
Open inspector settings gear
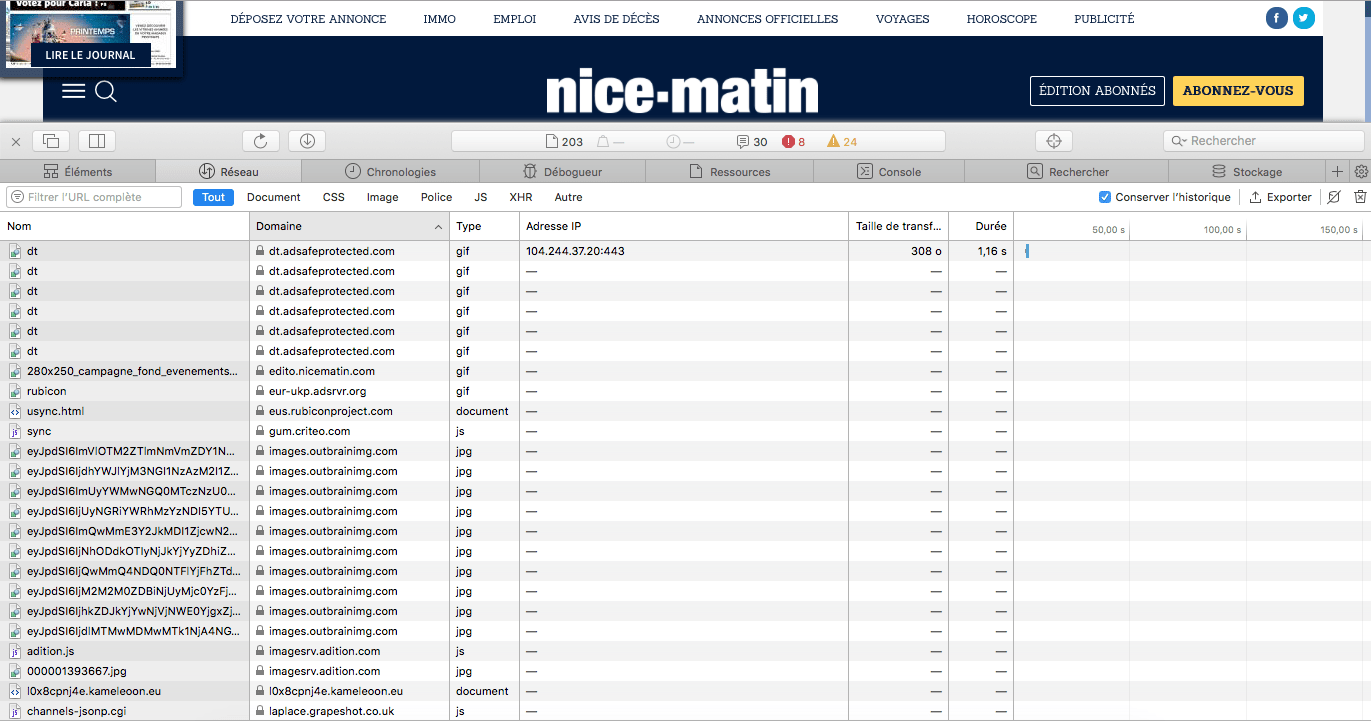(1360, 172)
